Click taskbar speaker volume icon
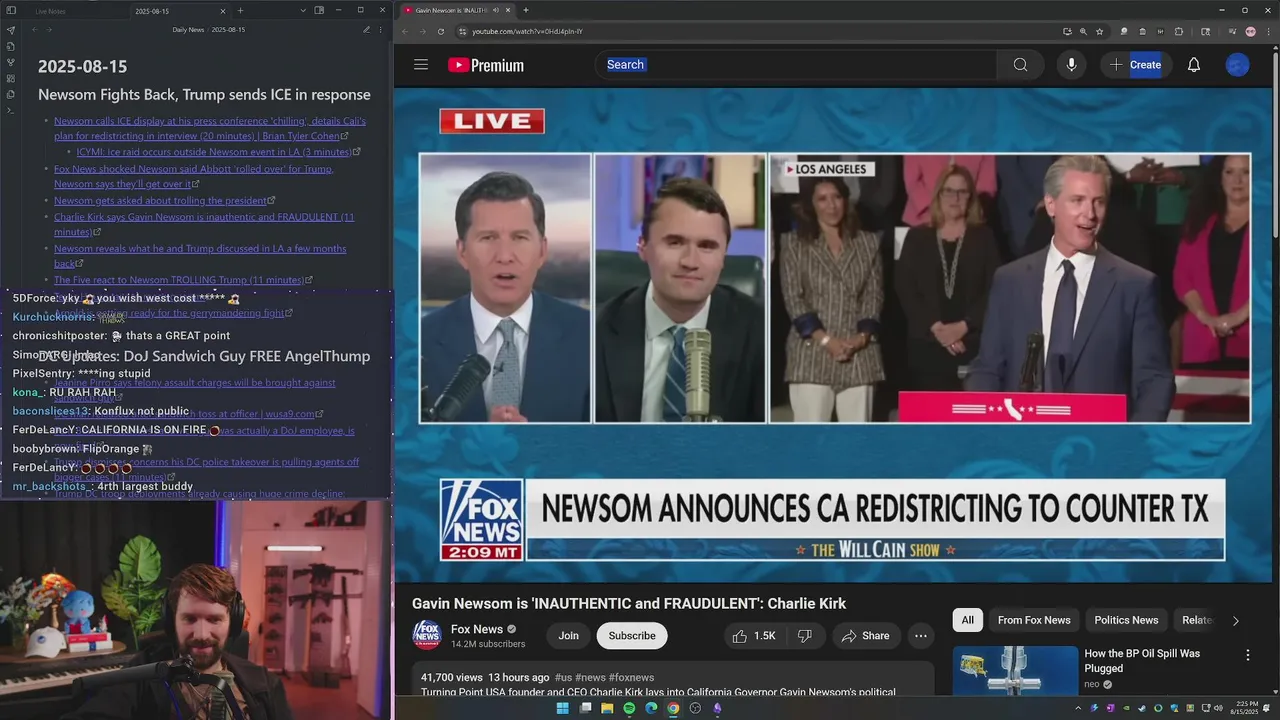1280x720 pixels. [1218, 708]
